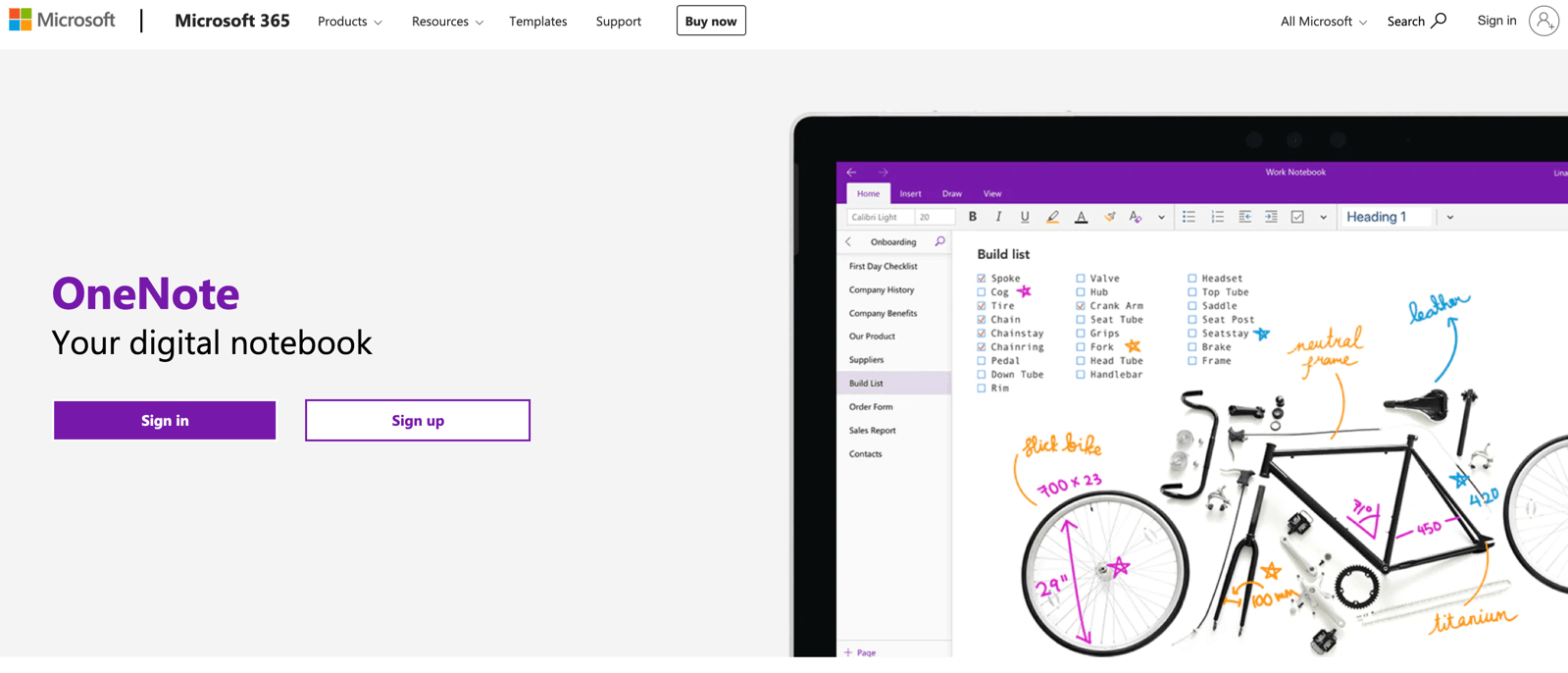Add a new page with plus icon
Viewport: 1568px width, 673px height.
pyautogui.click(x=848, y=652)
